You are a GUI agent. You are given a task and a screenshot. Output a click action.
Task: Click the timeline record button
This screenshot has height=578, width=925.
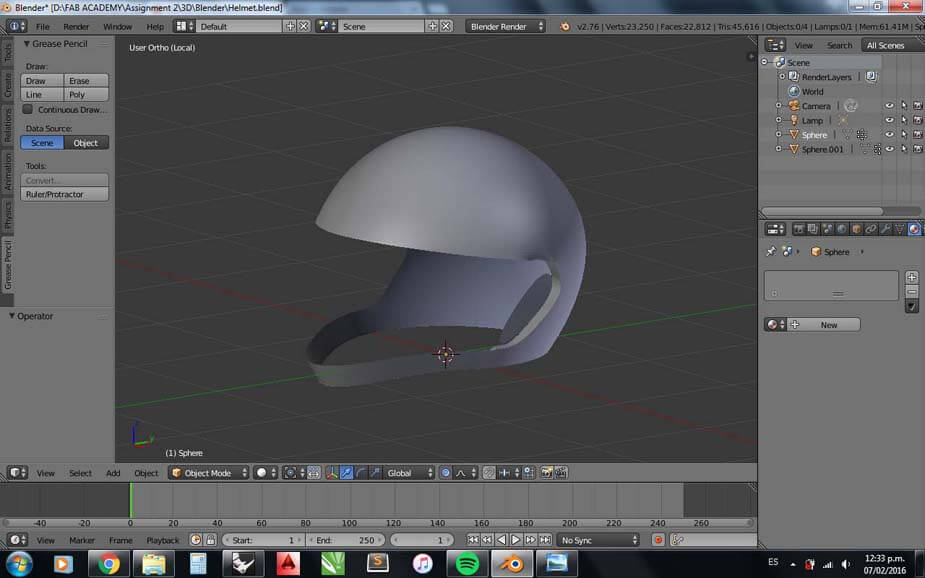pos(658,540)
